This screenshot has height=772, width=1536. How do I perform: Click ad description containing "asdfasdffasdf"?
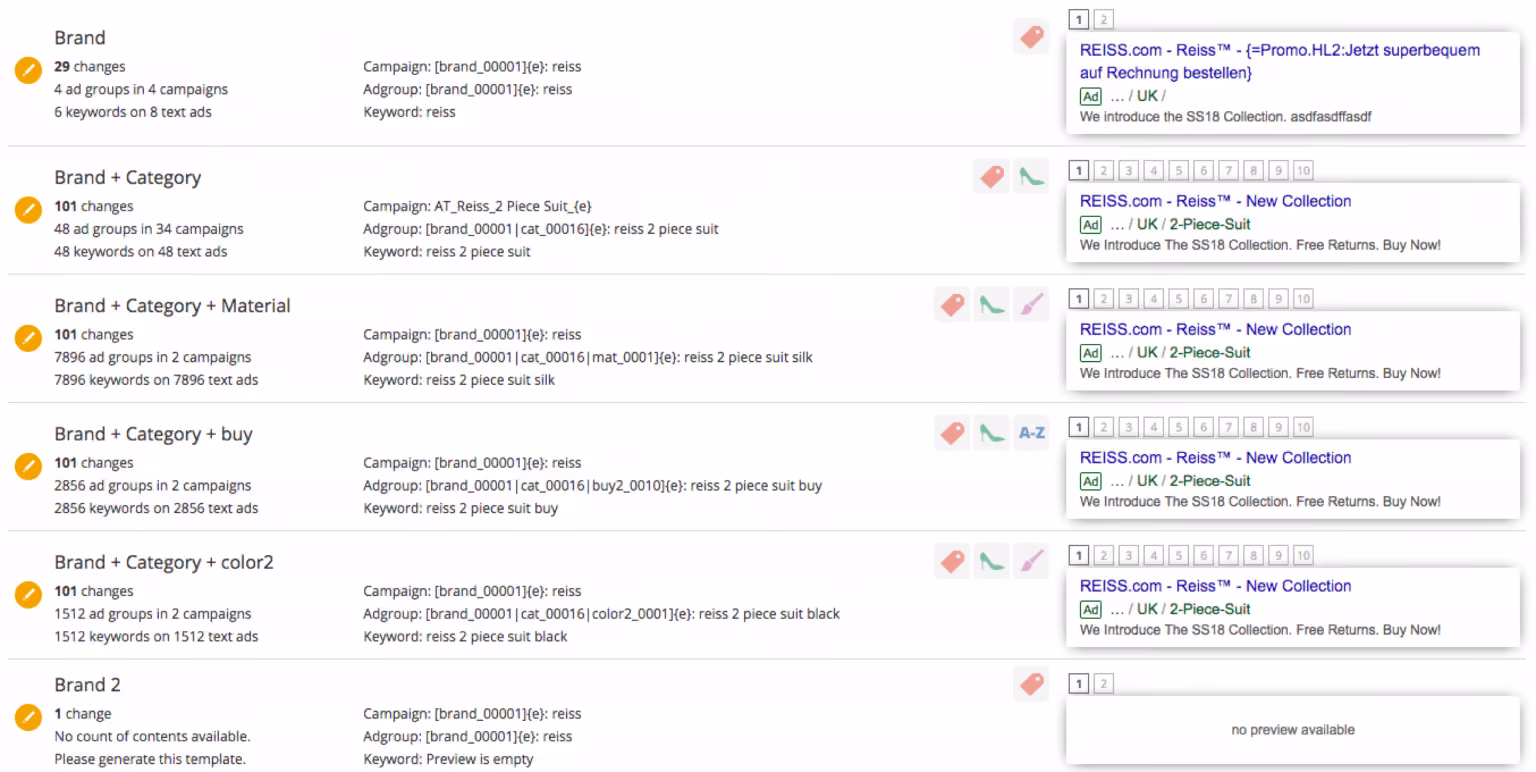1226,117
